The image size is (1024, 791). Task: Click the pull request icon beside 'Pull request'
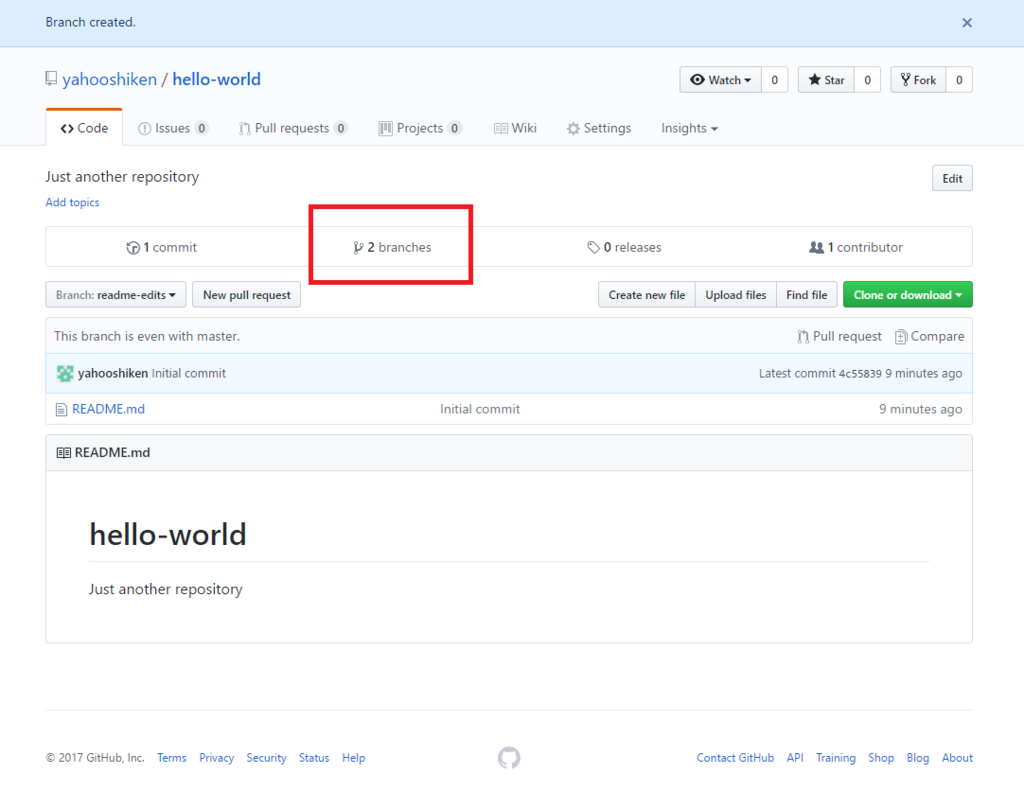tap(803, 337)
